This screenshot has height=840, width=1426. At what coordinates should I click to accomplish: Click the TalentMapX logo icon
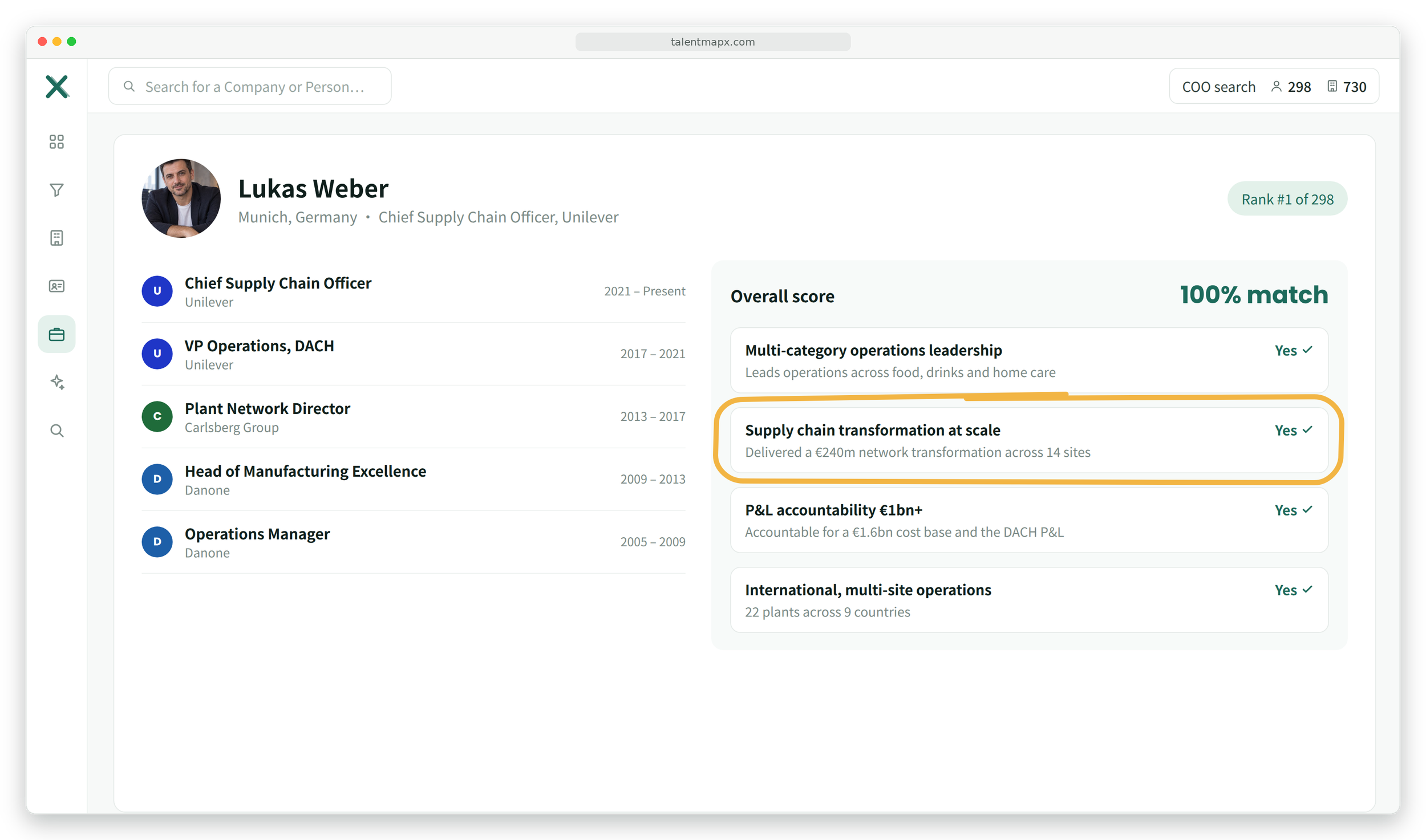[x=57, y=87]
